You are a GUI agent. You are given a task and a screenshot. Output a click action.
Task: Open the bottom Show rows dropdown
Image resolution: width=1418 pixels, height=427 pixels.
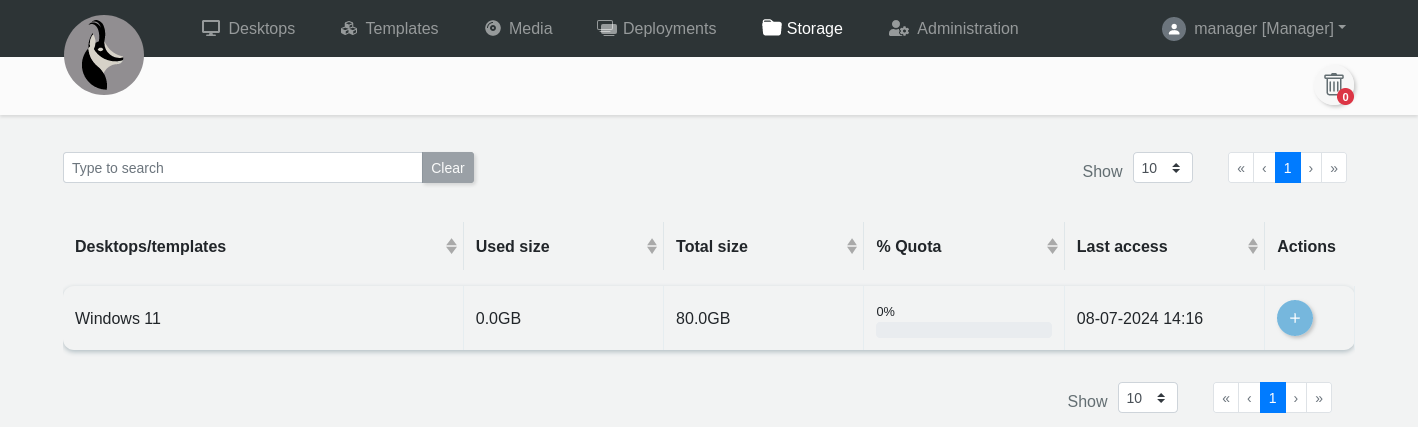click(x=1147, y=398)
